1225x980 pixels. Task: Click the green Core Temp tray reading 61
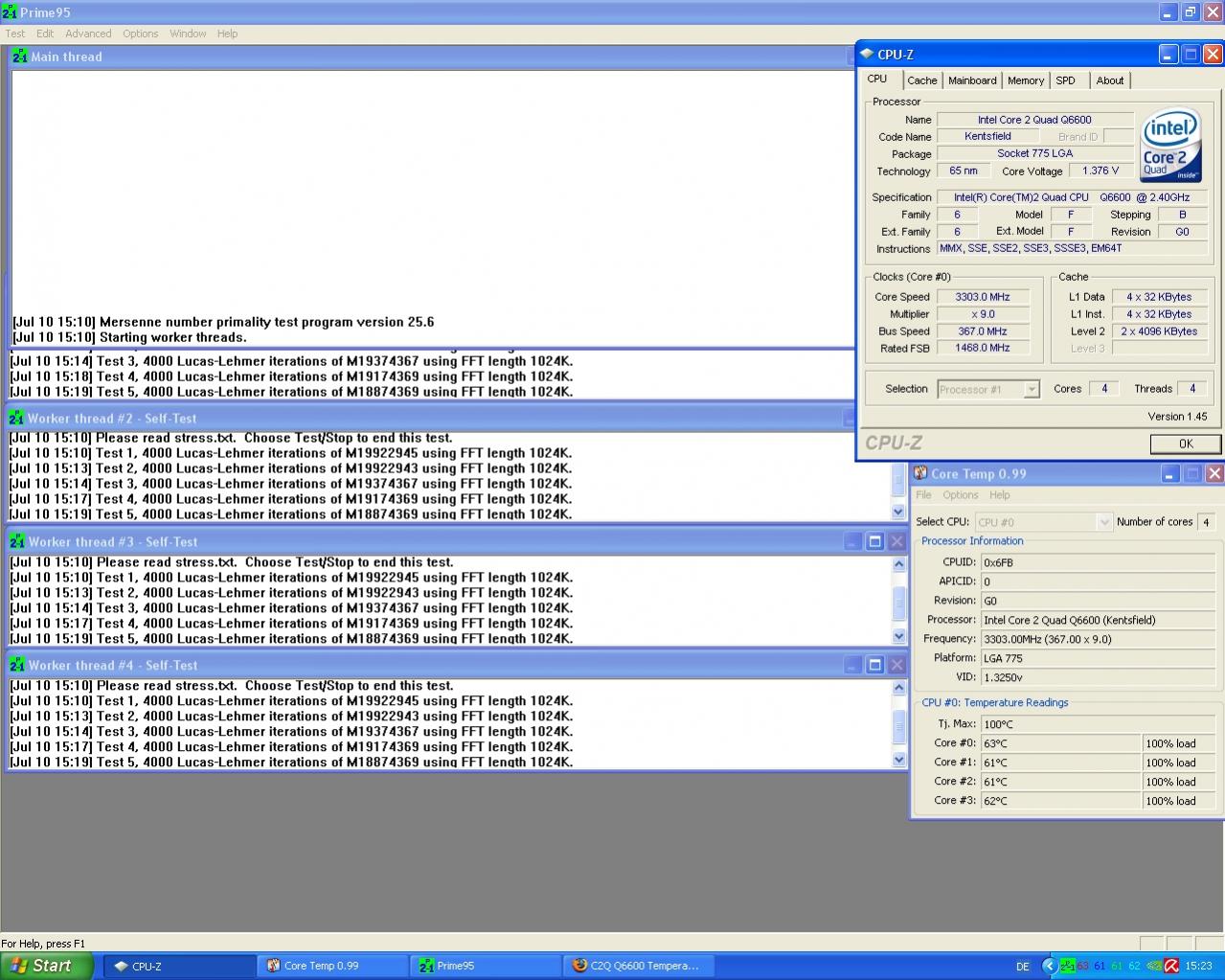(x=1117, y=966)
